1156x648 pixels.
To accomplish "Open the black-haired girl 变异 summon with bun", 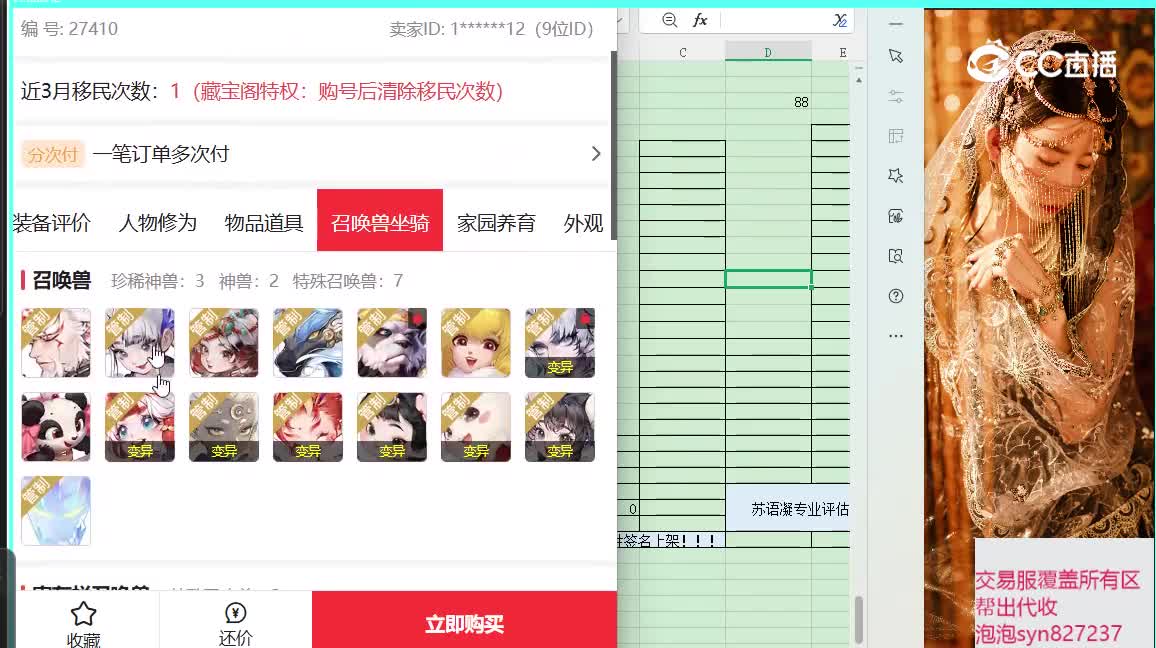I will pos(392,427).
